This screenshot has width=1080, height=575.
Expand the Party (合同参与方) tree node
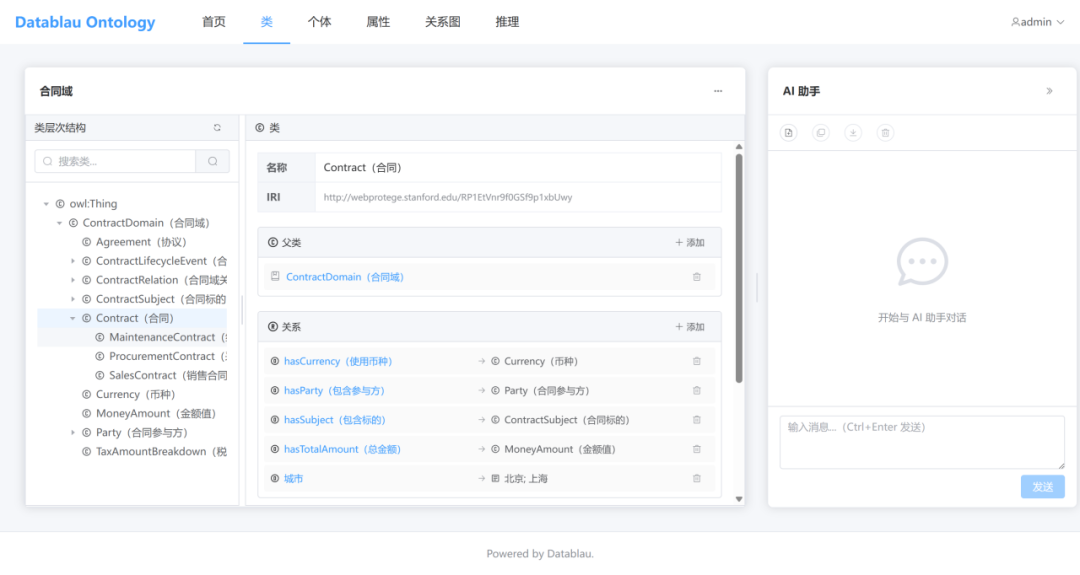coord(73,433)
